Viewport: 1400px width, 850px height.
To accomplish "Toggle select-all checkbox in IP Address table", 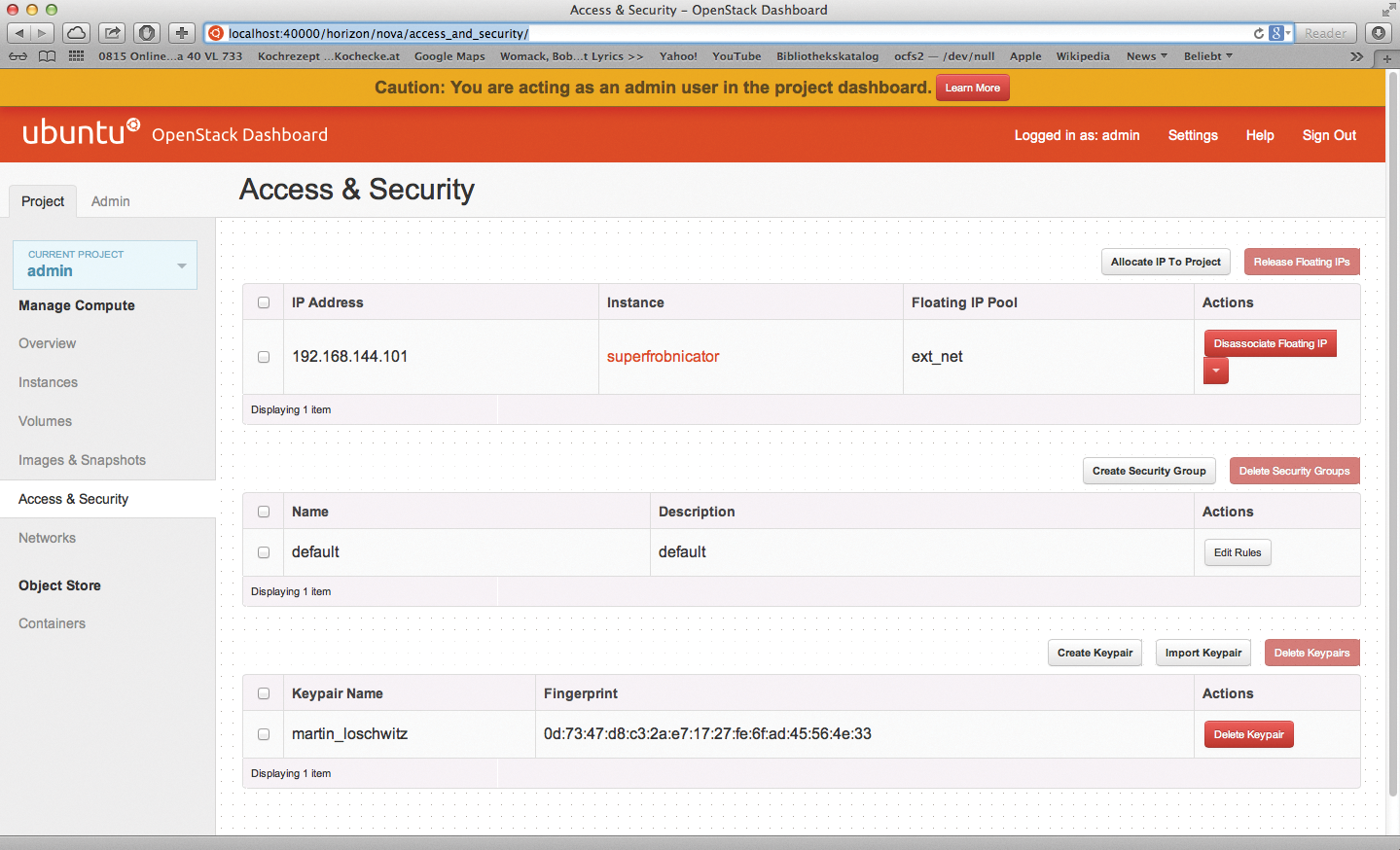I will coord(264,302).
